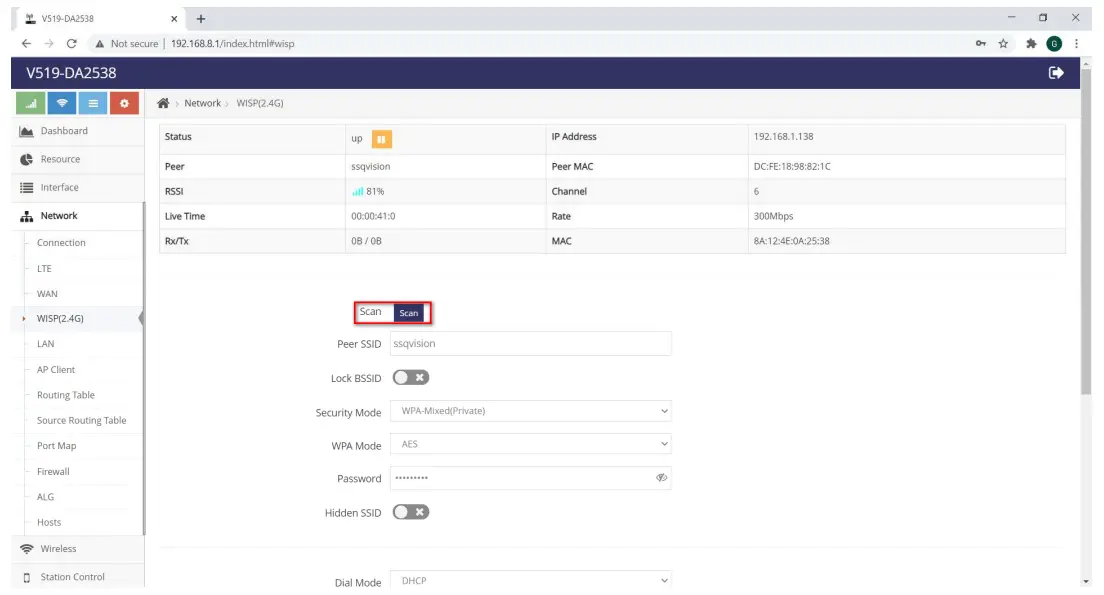1104x595 pixels.
Task: Select Firewall under Network
Action: click(53, 472)
